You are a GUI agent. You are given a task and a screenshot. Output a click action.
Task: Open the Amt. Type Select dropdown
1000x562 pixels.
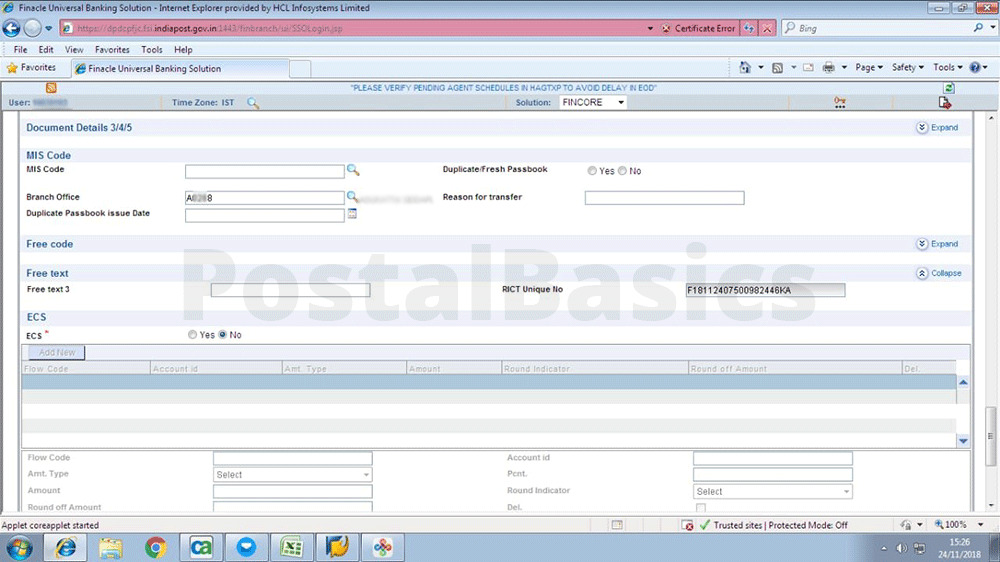point(292,475)
